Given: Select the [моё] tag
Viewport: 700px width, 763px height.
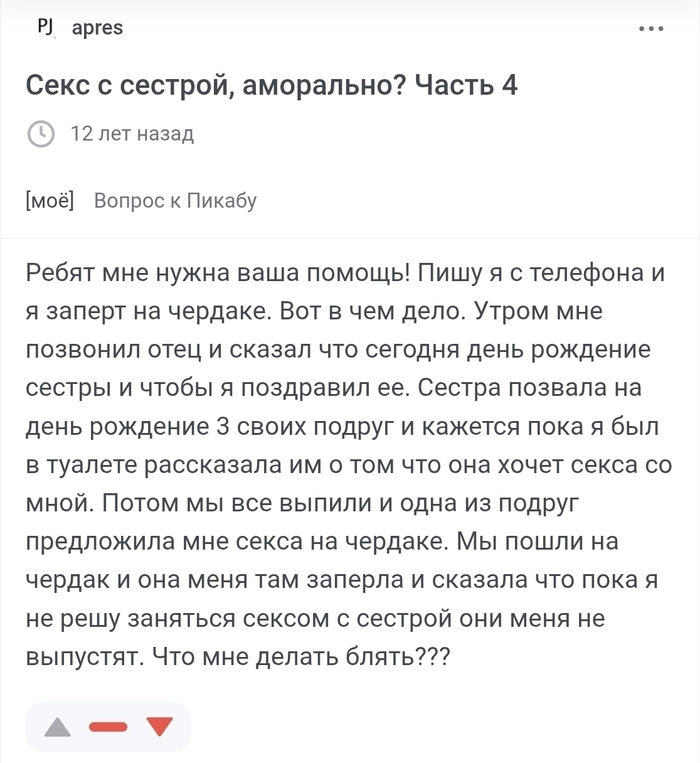Looking at the screenshot, I should pyautogui.click(x=50, y=200).
